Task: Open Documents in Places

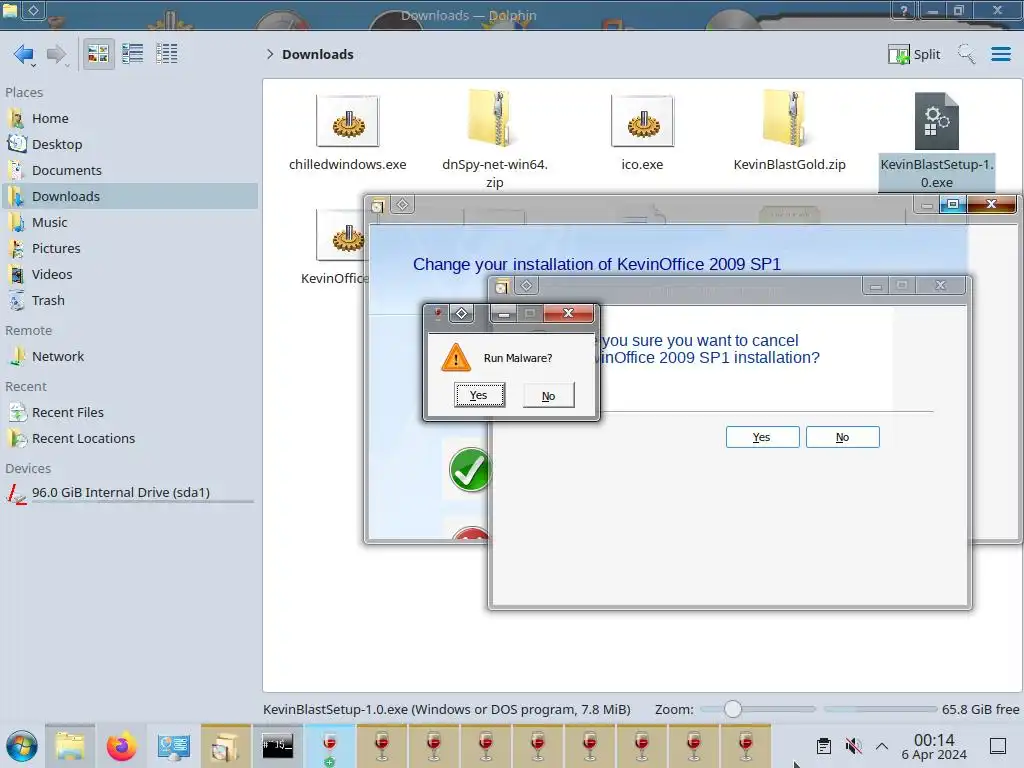Action: [x=130, y=170]
